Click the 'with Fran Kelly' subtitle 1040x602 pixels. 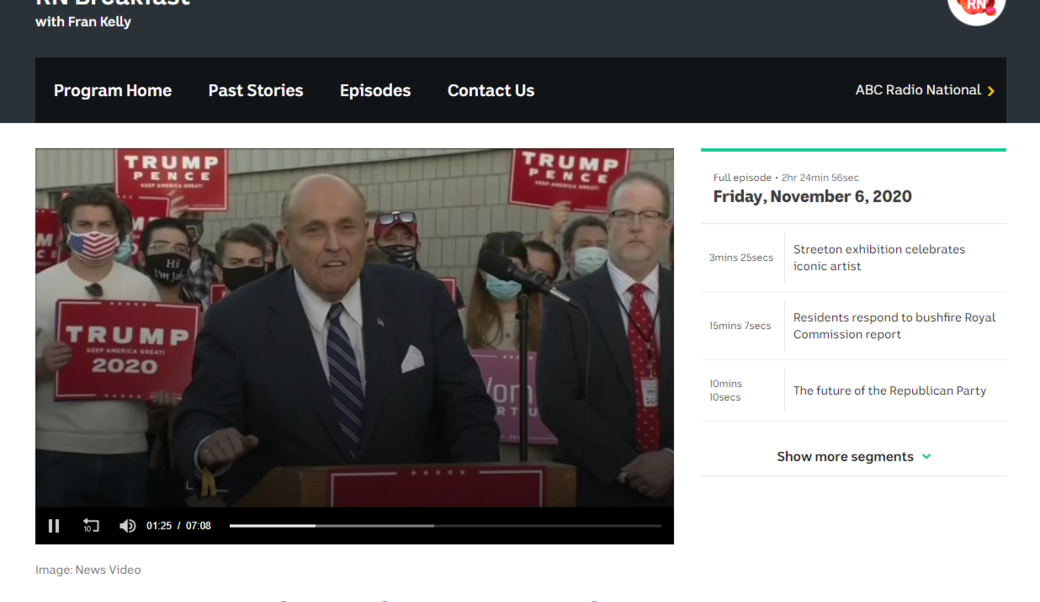[x=83, y=22]
